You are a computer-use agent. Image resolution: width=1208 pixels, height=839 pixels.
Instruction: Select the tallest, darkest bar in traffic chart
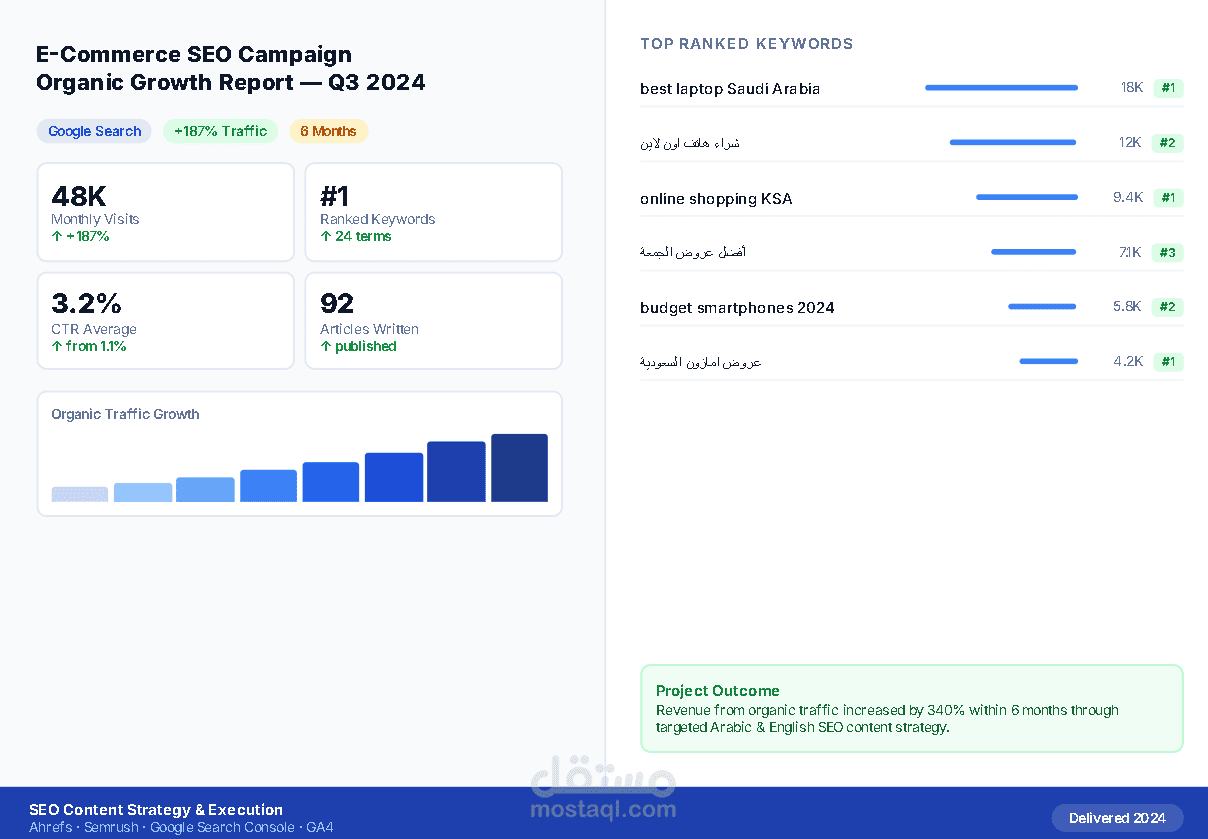[x=519, y=468]
